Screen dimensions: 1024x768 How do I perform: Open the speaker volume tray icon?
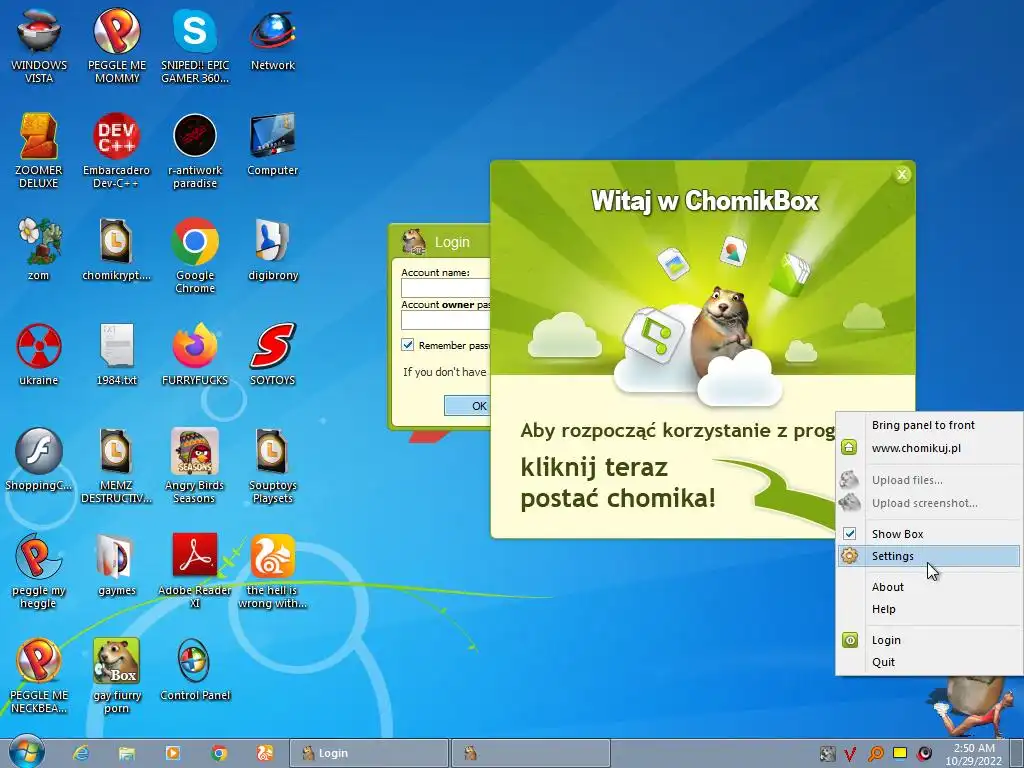(924, 754)
